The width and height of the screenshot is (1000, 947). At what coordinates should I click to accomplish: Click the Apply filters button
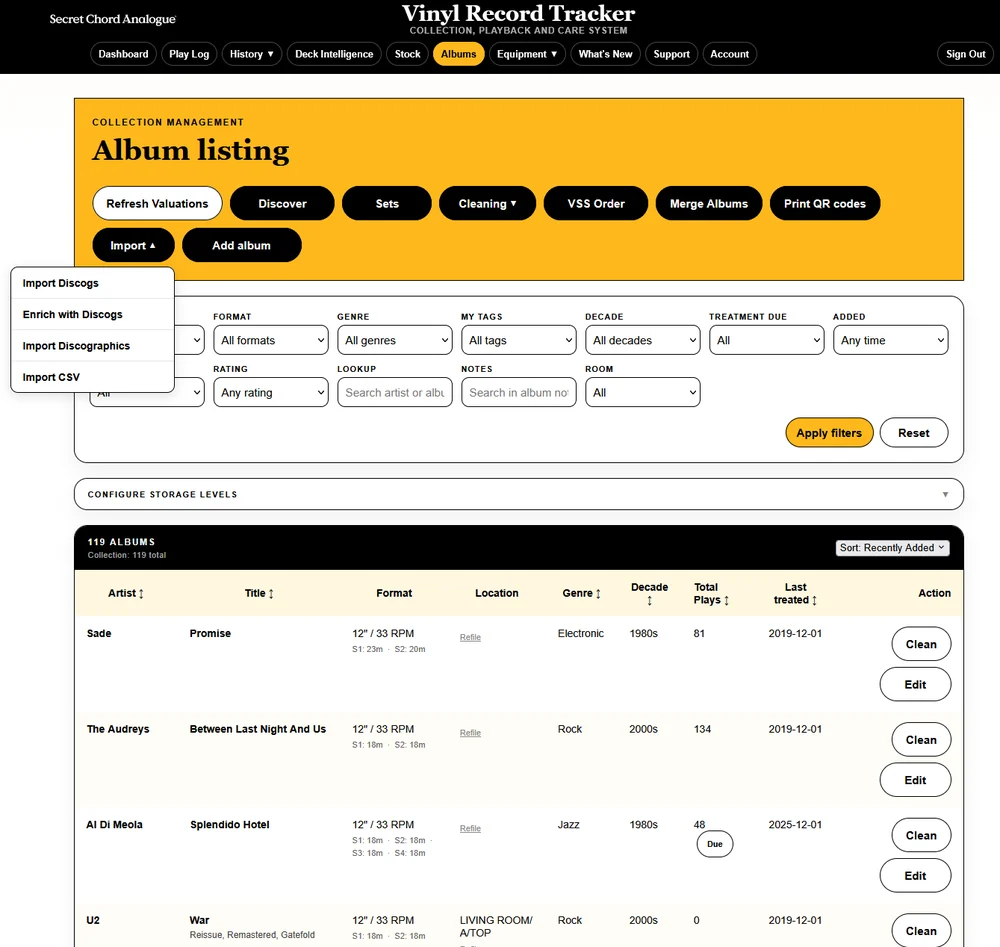coord(829,433)
